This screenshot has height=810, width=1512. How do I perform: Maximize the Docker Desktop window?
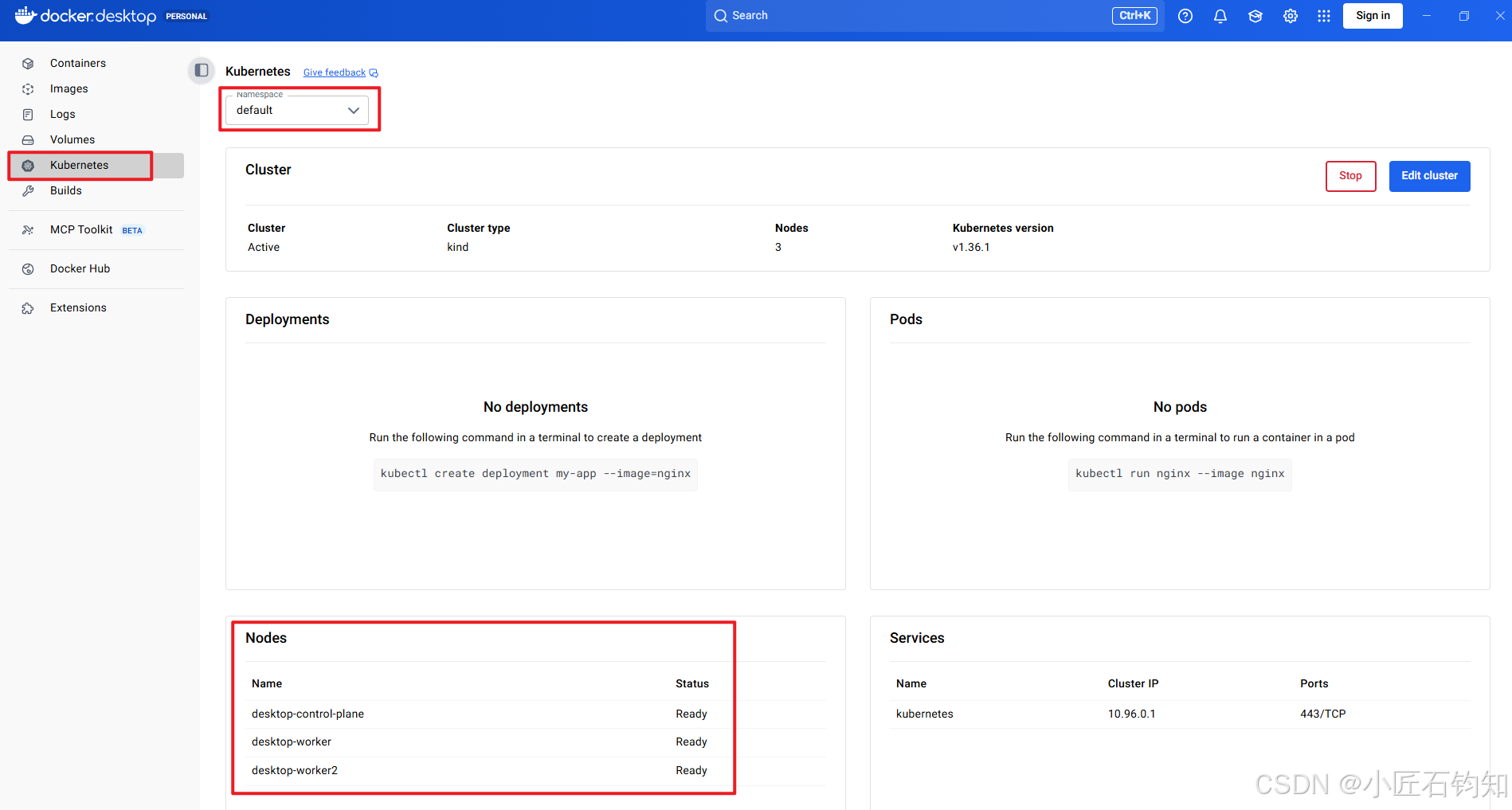click(x=1464, y=16)
